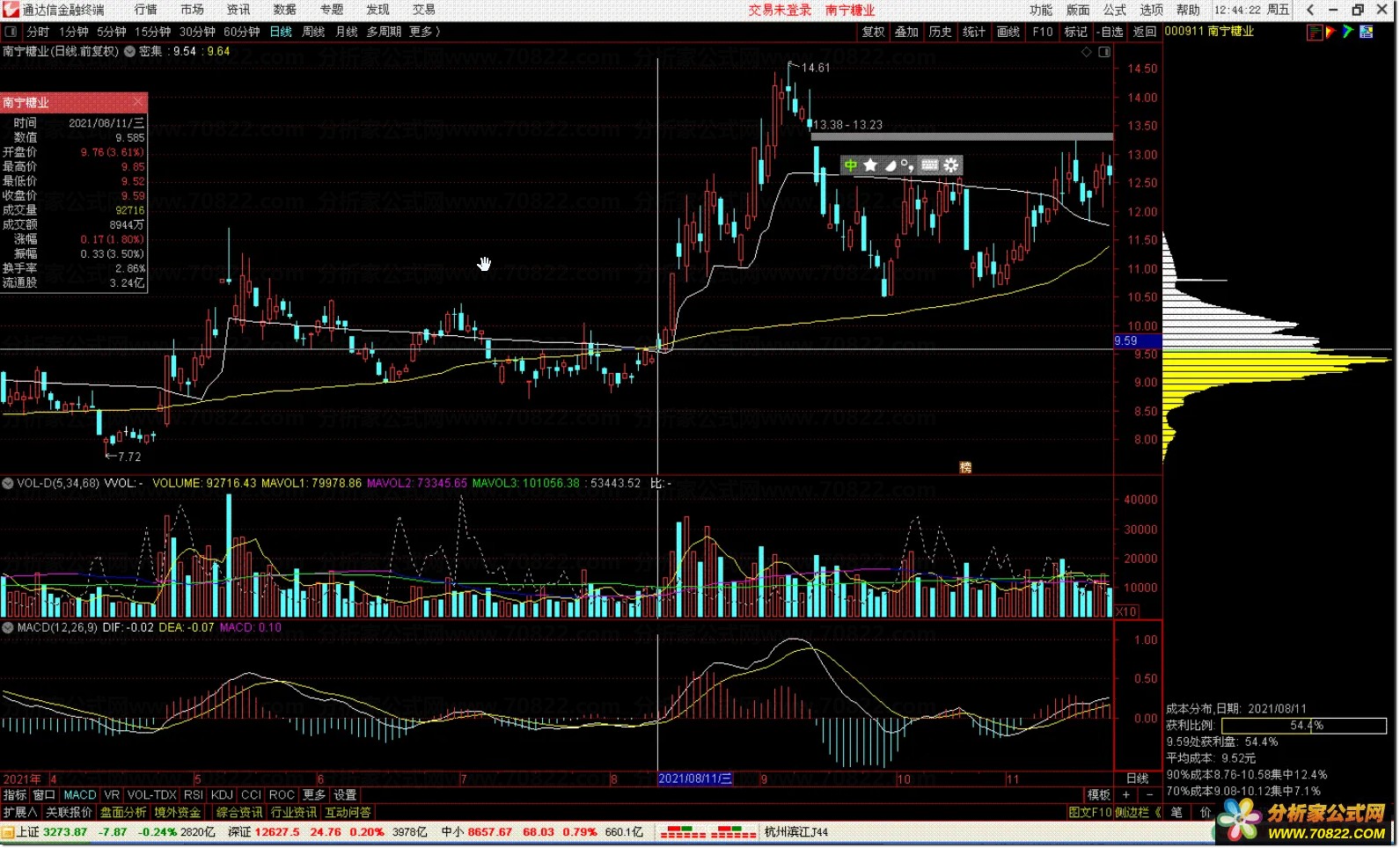Open the 数据 menu
This screenshot has height=848, width=1400.
pos(285,10)
